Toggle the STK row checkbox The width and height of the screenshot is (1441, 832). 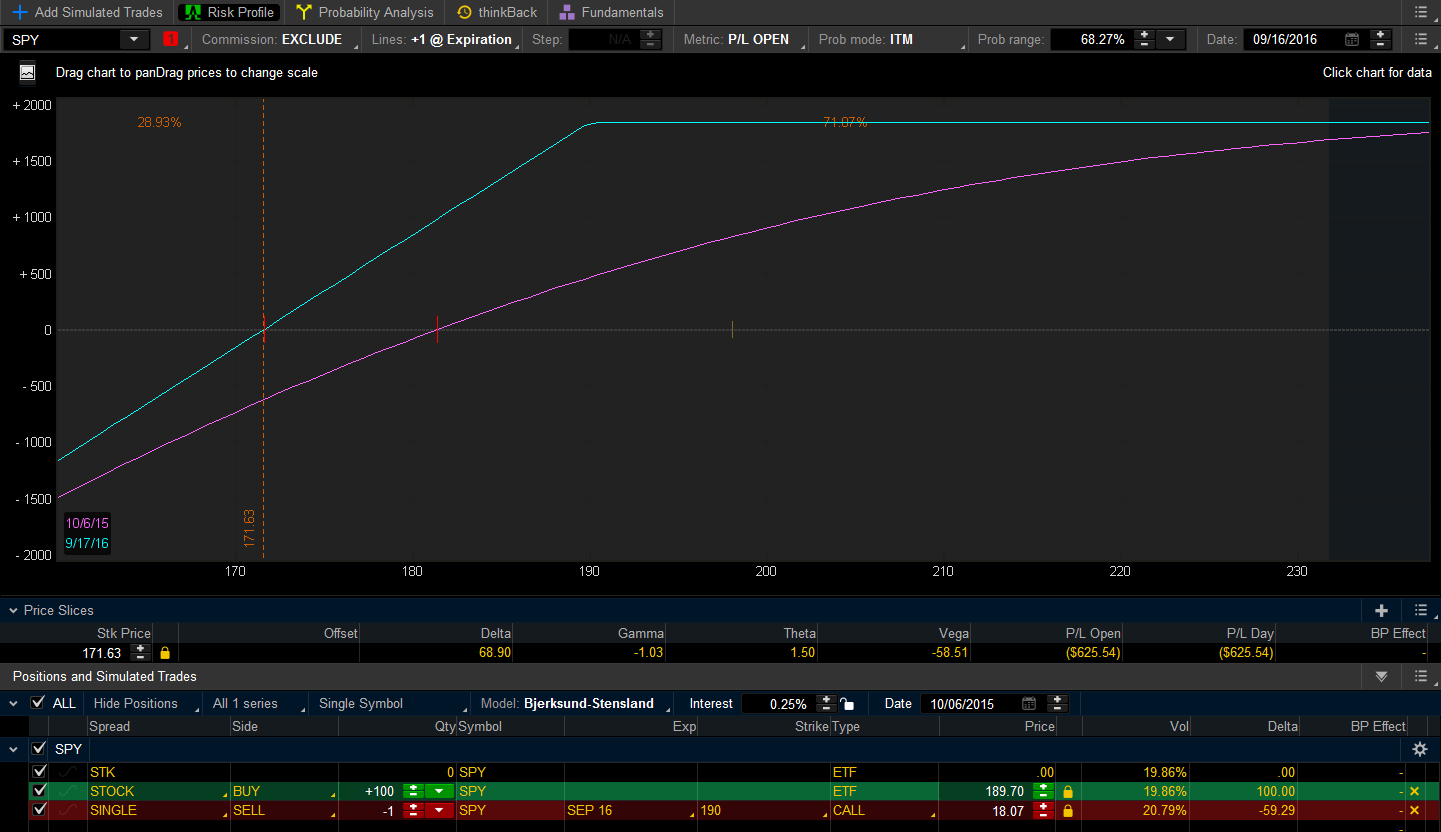[x=39, y=772]
